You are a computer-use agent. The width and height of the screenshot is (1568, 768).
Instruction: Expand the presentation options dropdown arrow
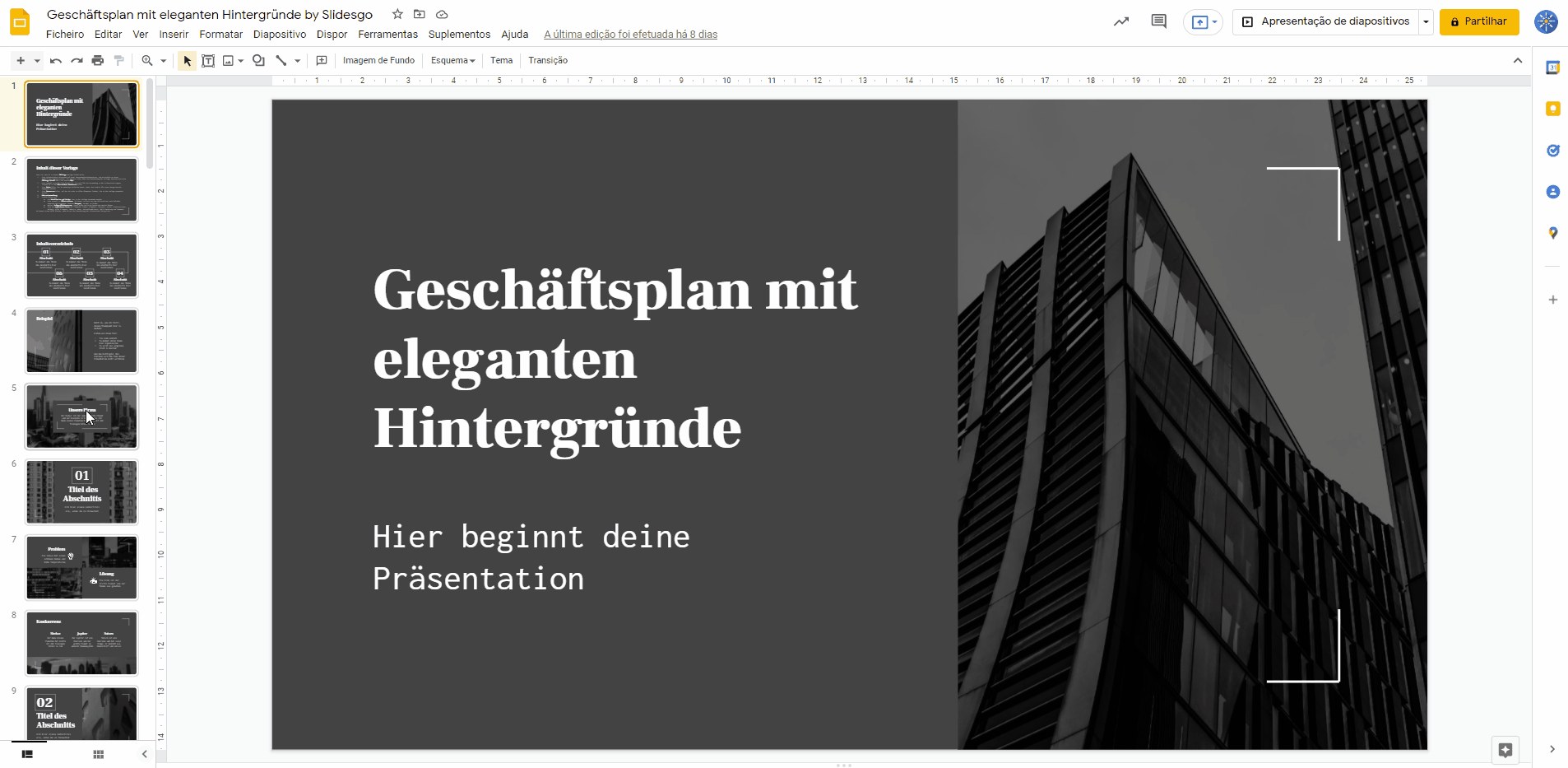1426,22
